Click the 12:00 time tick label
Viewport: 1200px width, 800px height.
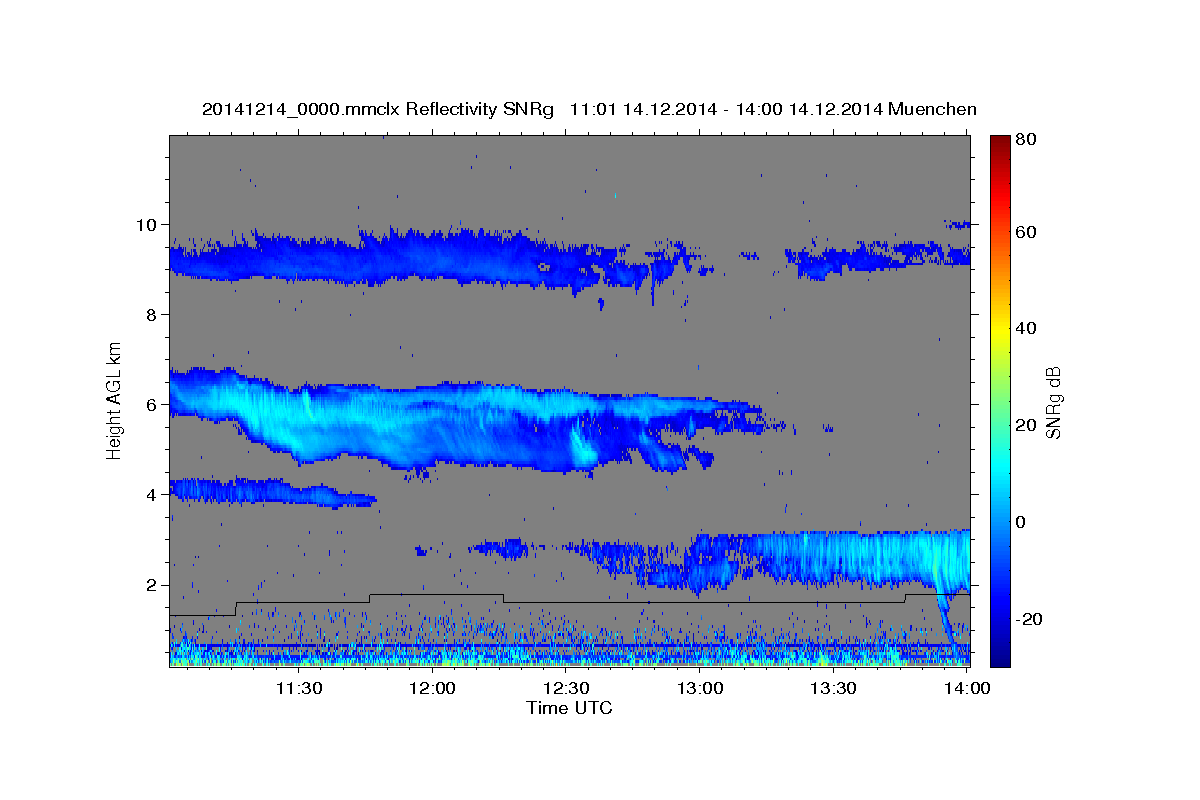click(x=433, y=688)
